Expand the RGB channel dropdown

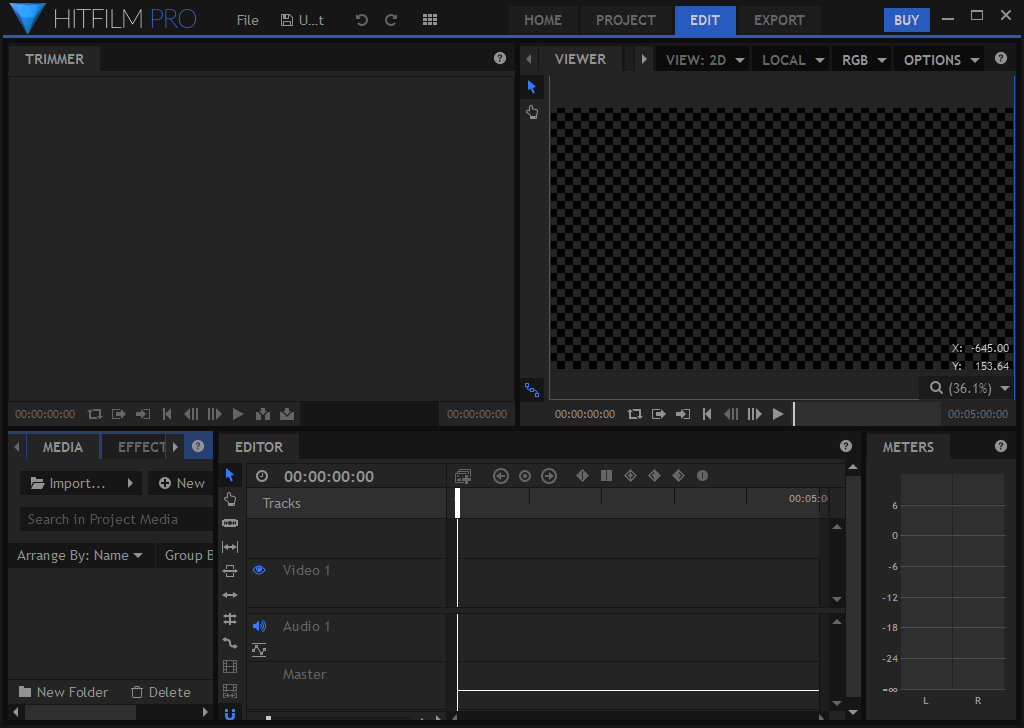(865, 60)
